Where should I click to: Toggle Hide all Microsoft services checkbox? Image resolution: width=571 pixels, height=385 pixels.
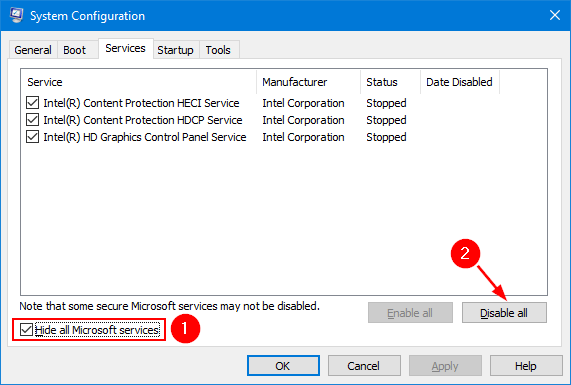coord(26,330)
